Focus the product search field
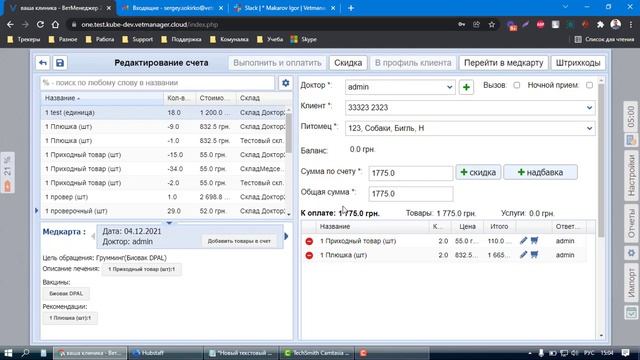This screenshot has height=360, width=640. (x=158, y=83)
